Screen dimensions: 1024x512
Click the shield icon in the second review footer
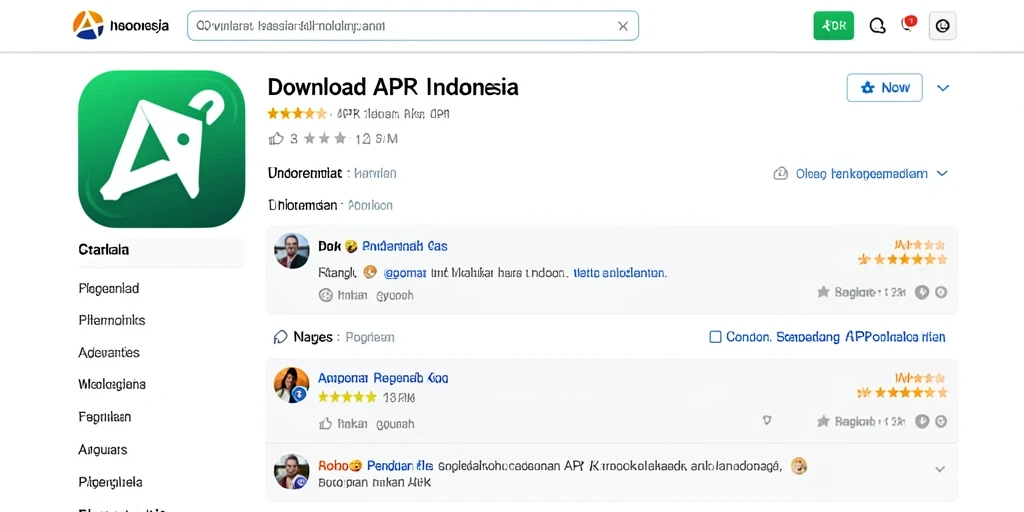767,421
